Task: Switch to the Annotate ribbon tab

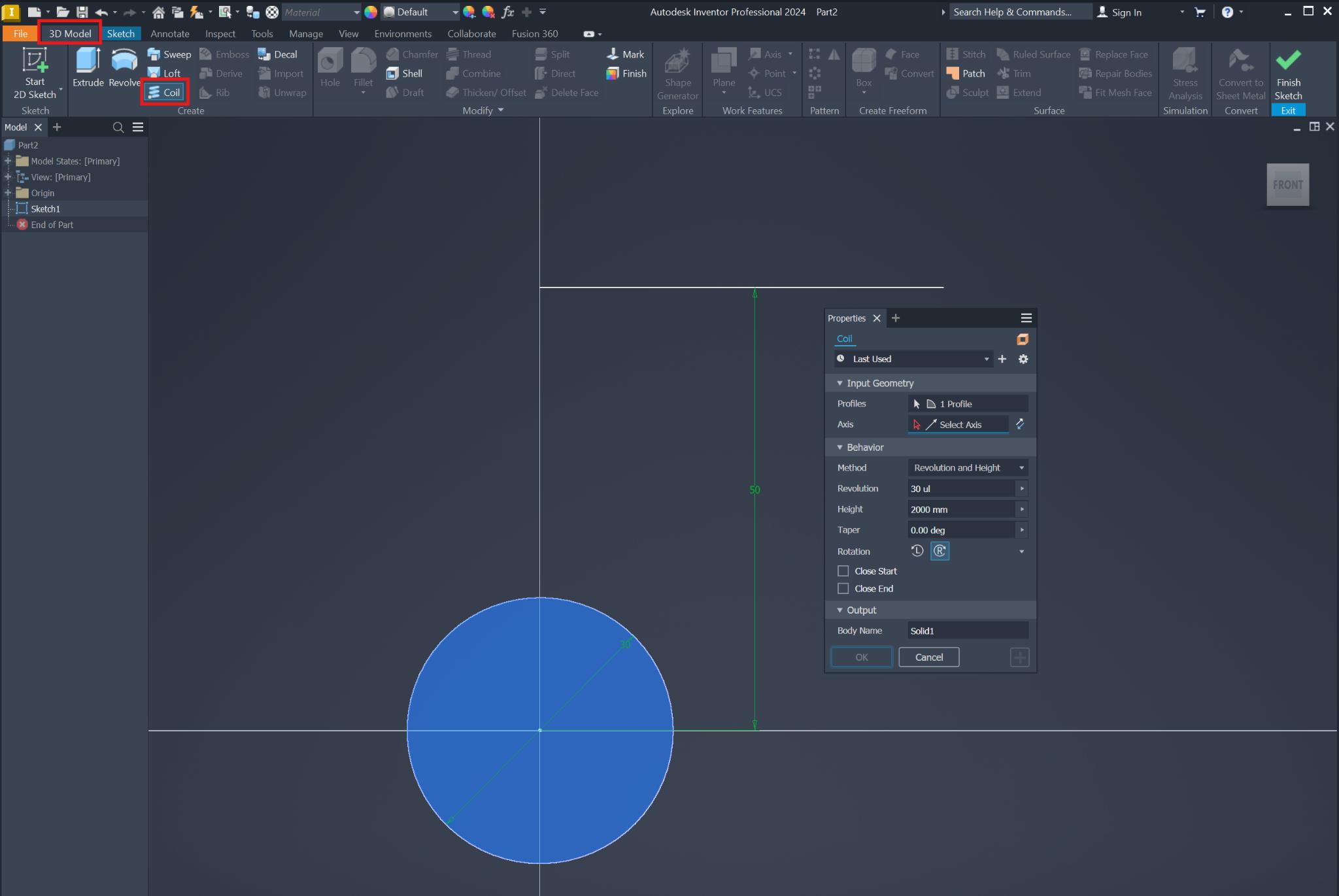Action: click(169, 33)
